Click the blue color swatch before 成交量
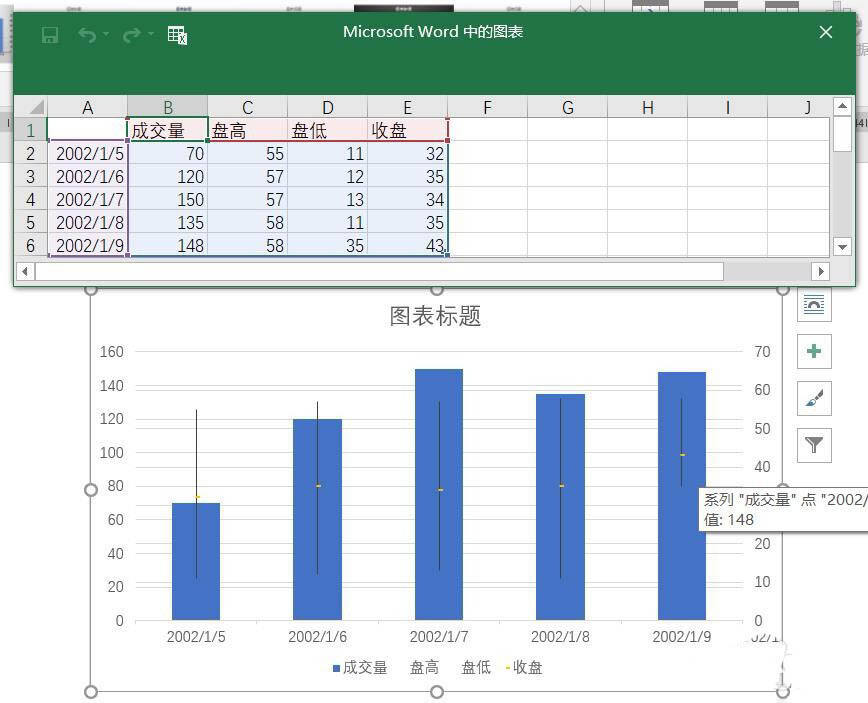Viewport: 868px width, 703px height. pyautogui.click(x=338, y=667)
